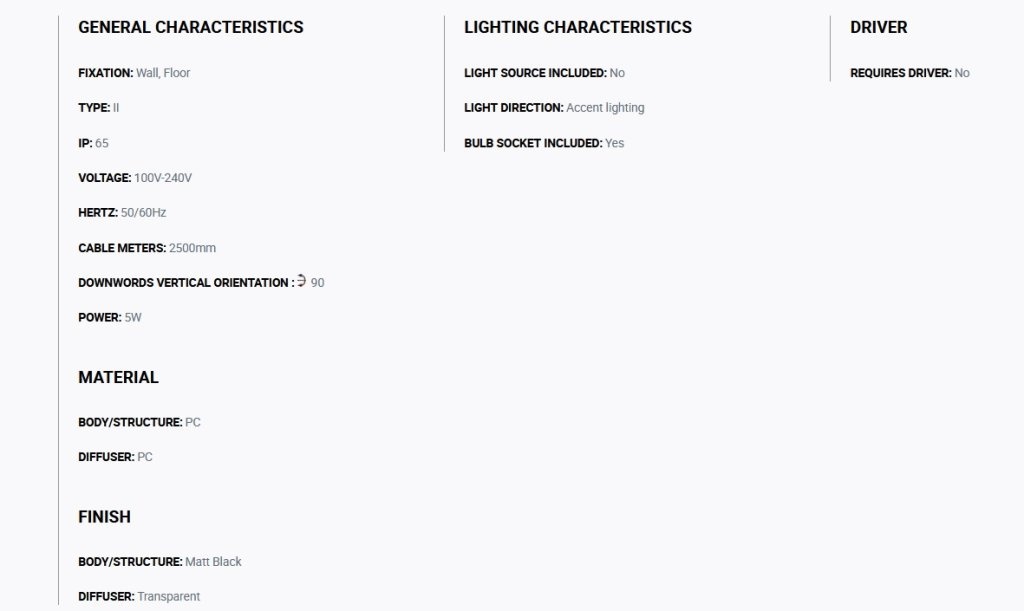Click the Type II value

tap(116, 108)
